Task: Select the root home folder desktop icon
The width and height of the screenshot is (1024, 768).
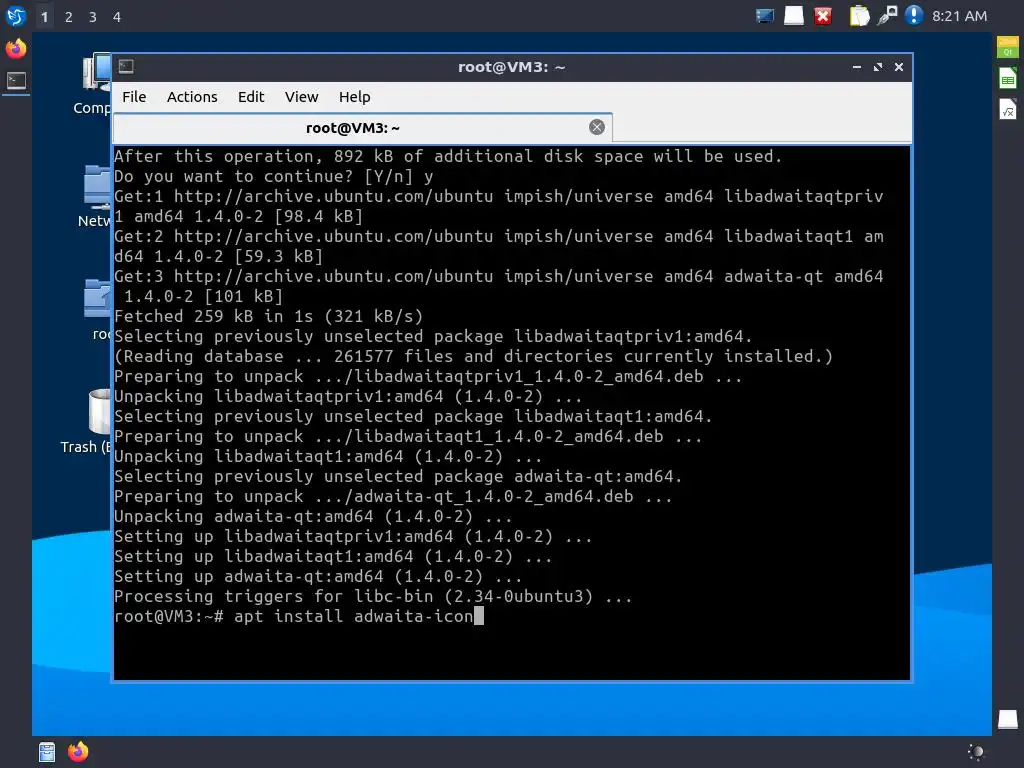Action: [98, 310]
